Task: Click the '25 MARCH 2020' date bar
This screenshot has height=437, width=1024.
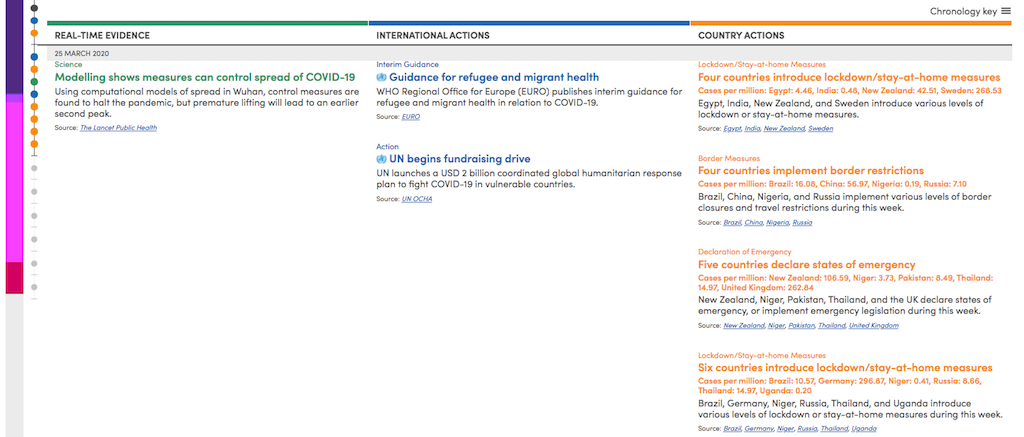Action: (x=529, y=53)
